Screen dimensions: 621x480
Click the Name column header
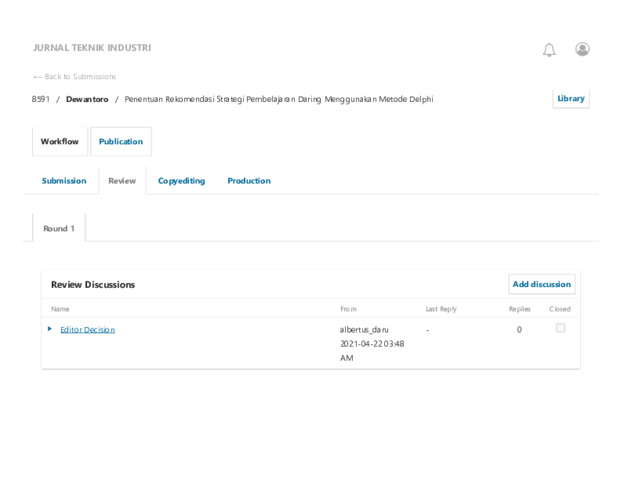pos(61,309)
